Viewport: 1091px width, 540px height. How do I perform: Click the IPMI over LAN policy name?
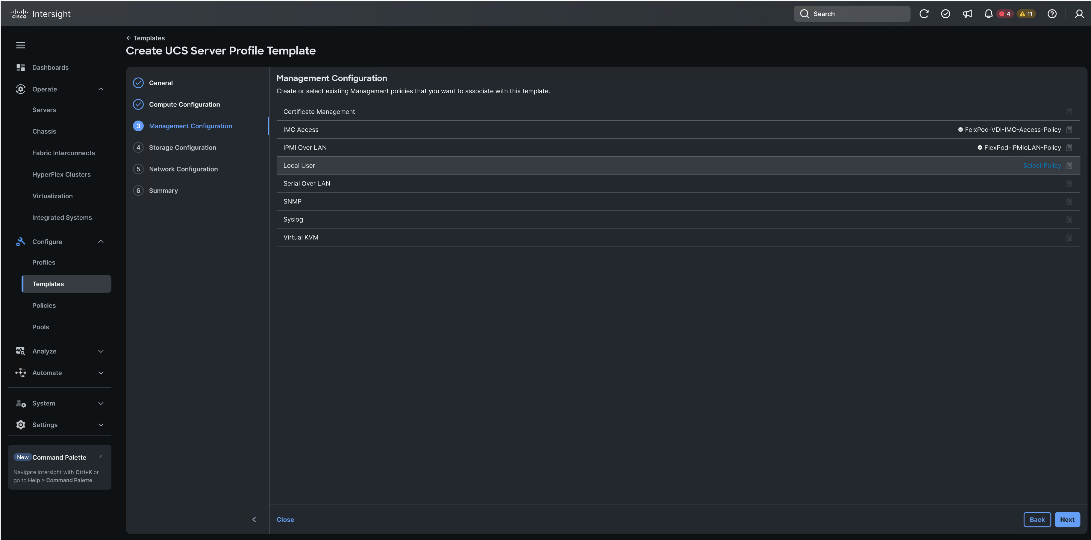point(1022,148)
